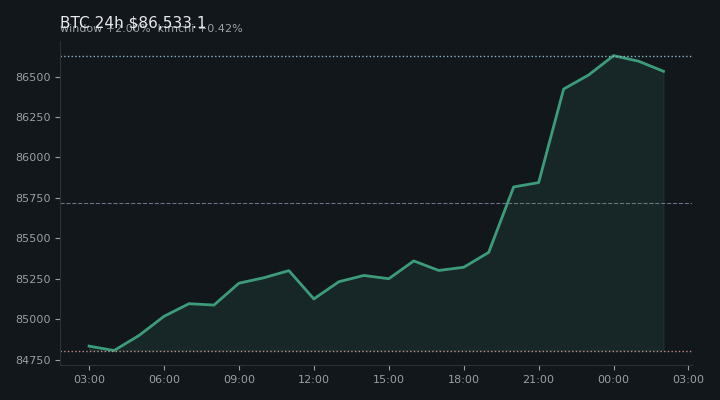Click the x-axis label '21:00'
This screenshot has width=720, height=400.
point(539,379)
